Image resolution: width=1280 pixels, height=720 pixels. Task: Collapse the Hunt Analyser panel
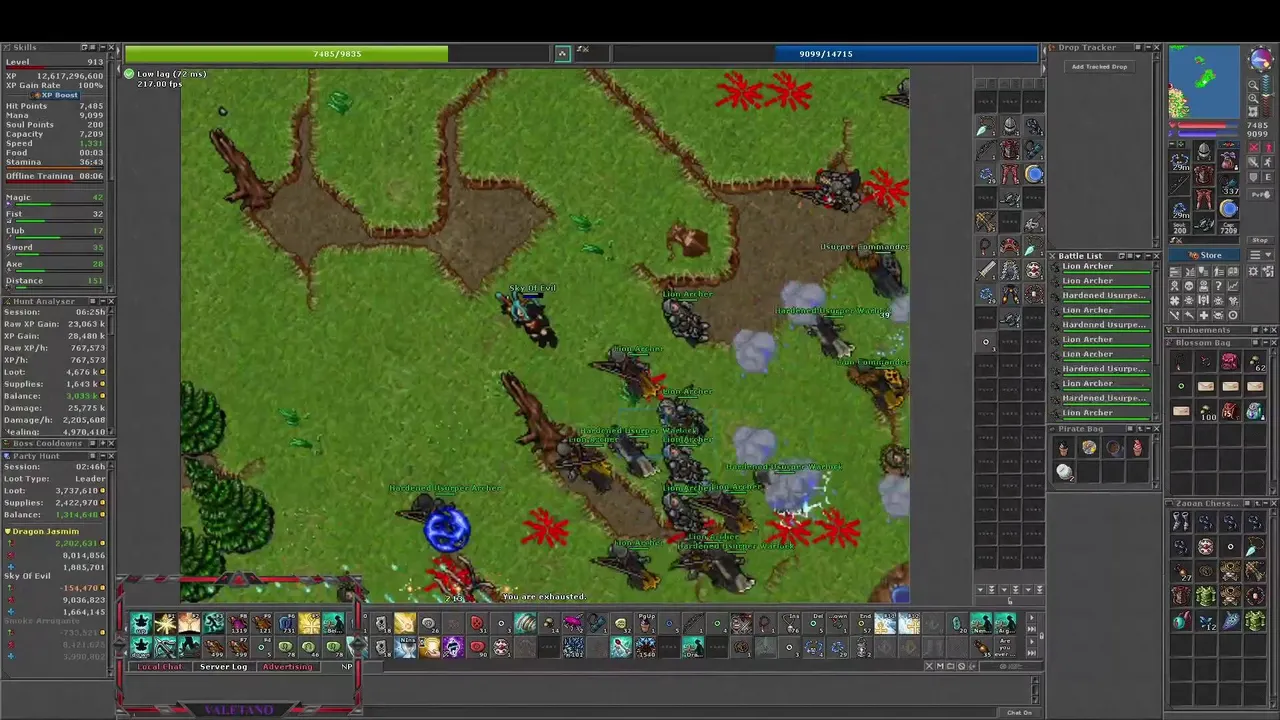(x=101, y=301)
